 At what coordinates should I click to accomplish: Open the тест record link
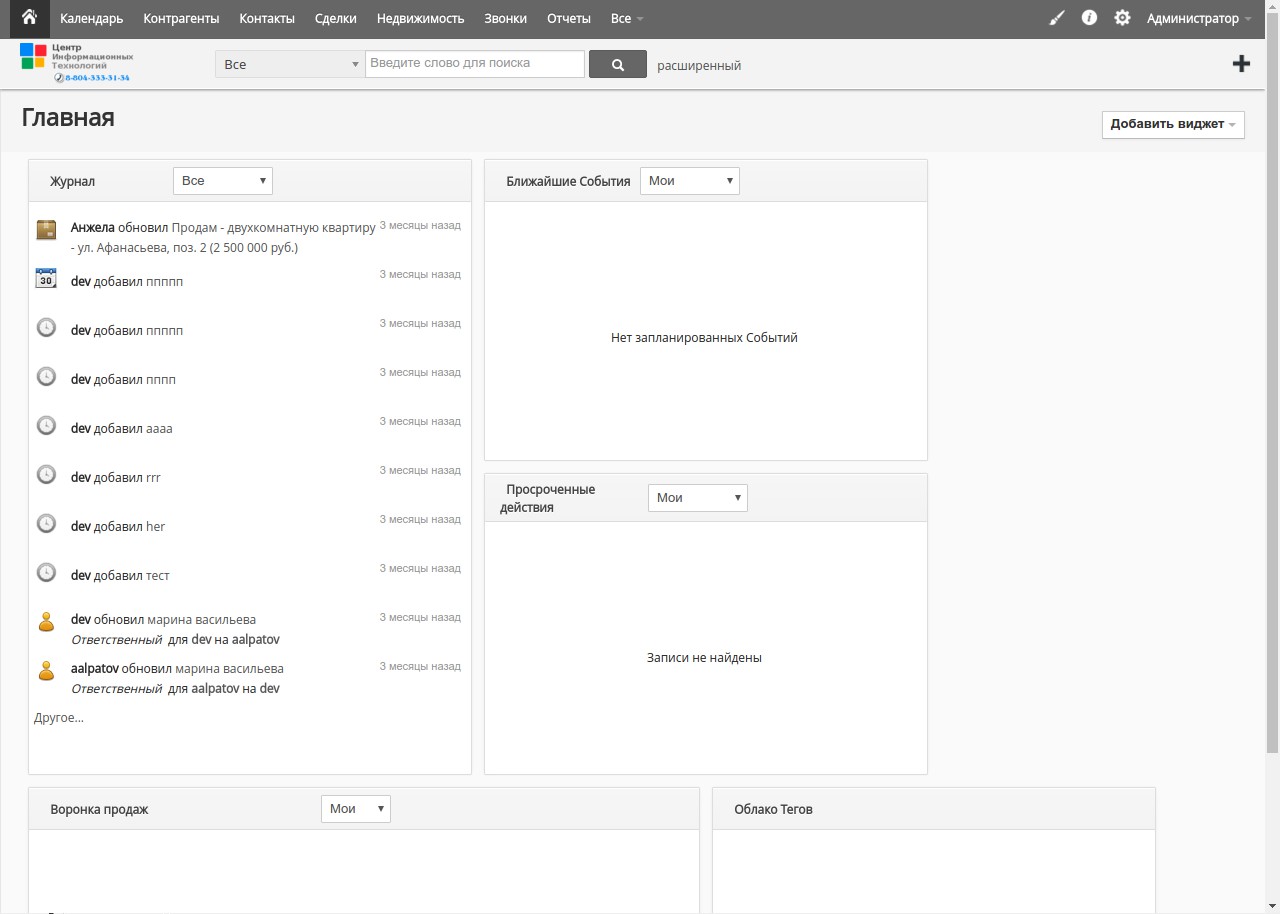point(158,576)
